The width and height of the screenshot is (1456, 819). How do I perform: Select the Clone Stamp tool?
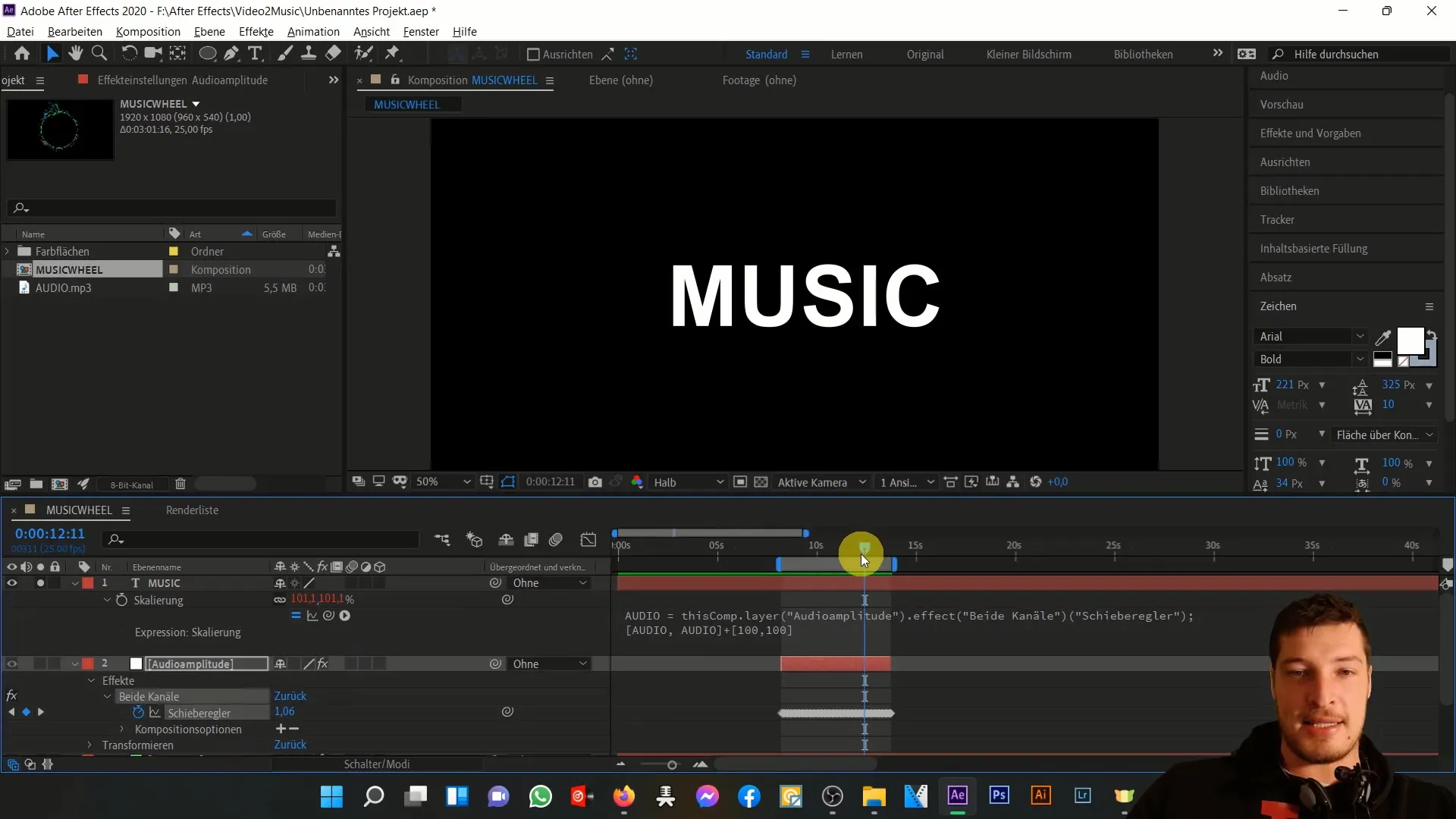point(309,53)
